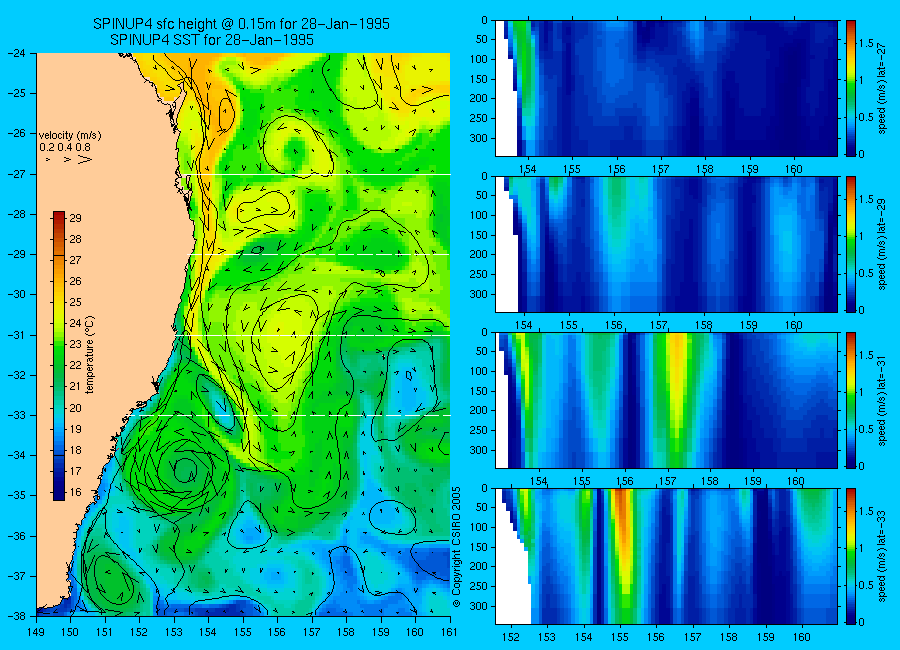Click the "© Copyright CSIRO 2005" text
Screen dimensions: 900x650
tap(457, 547)
